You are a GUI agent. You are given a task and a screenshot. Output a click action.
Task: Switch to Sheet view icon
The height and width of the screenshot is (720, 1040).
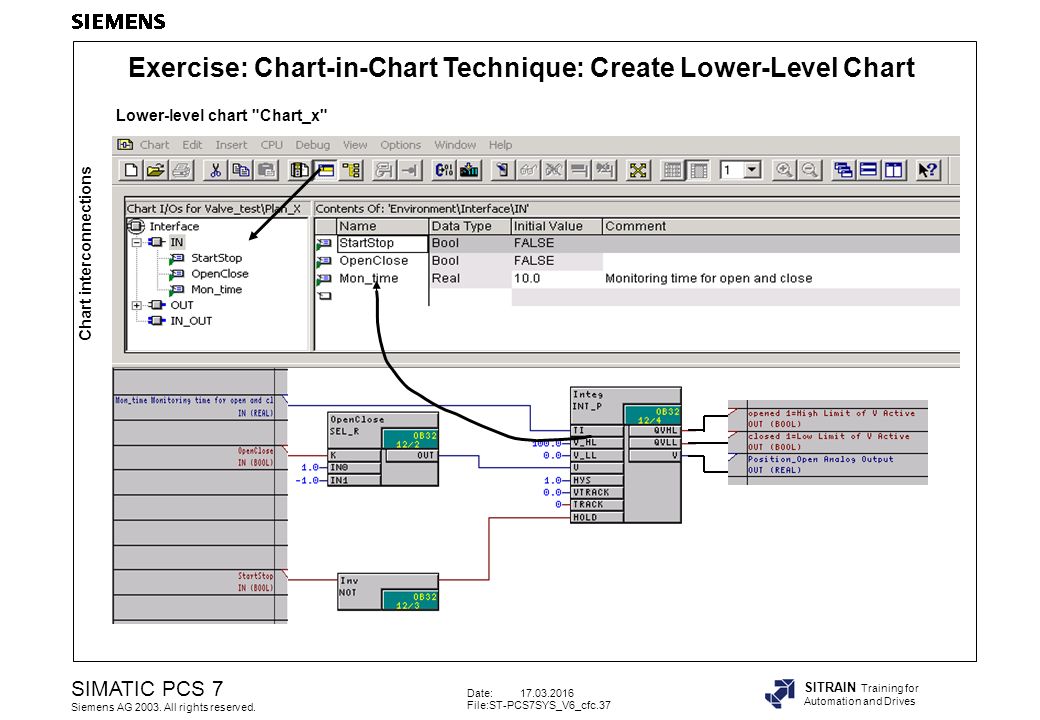point(698,170)
